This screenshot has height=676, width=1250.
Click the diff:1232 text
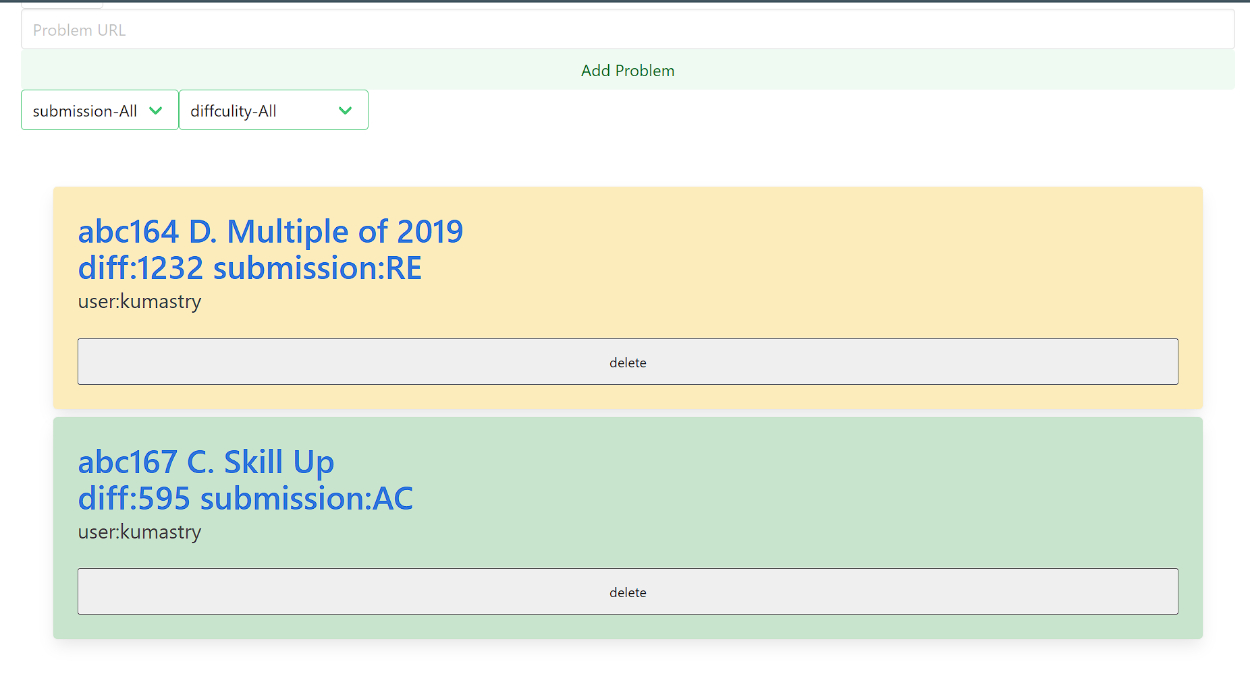point(141,268)
